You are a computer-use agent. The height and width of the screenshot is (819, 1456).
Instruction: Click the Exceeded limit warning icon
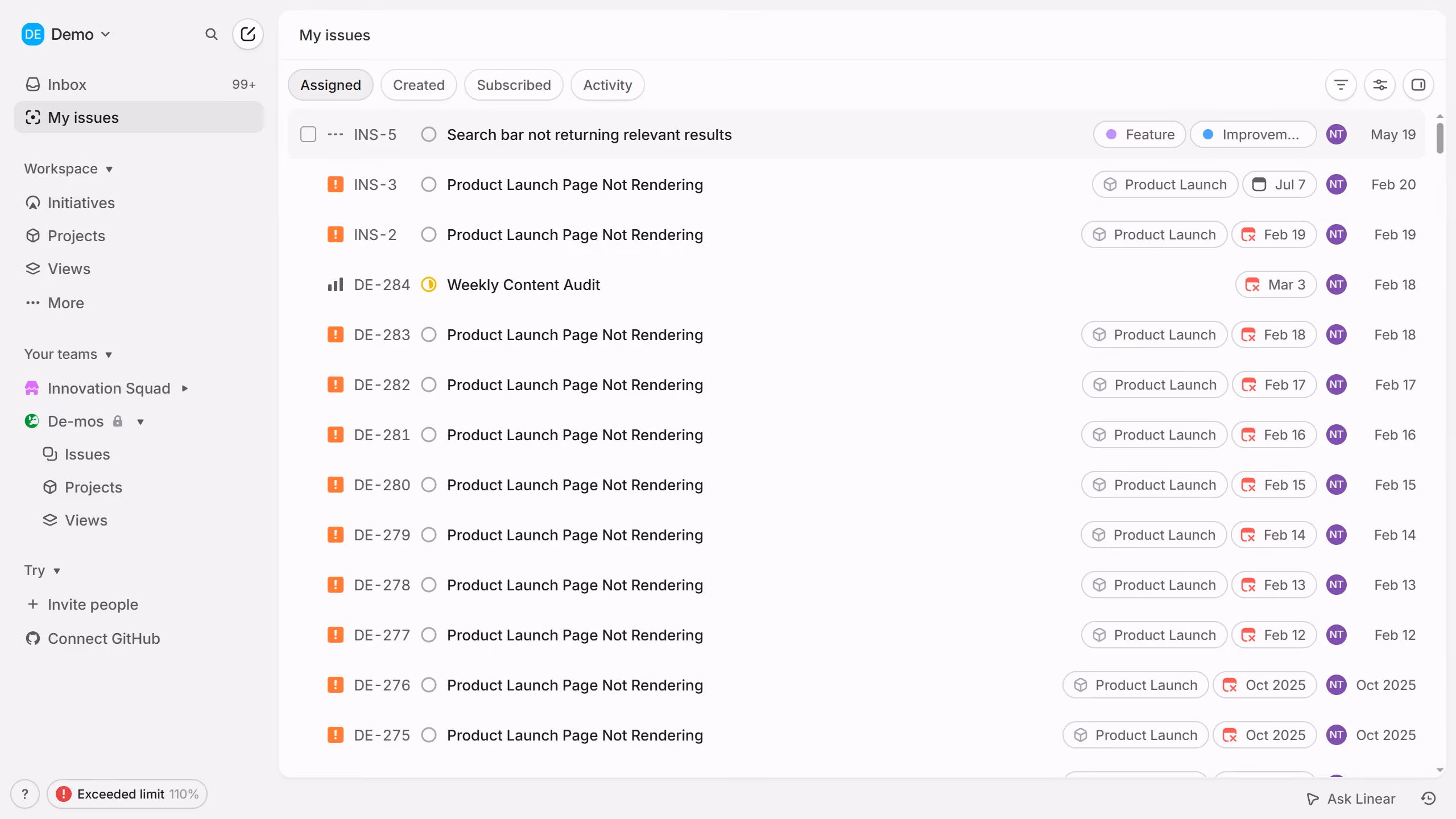coord(64,794)
